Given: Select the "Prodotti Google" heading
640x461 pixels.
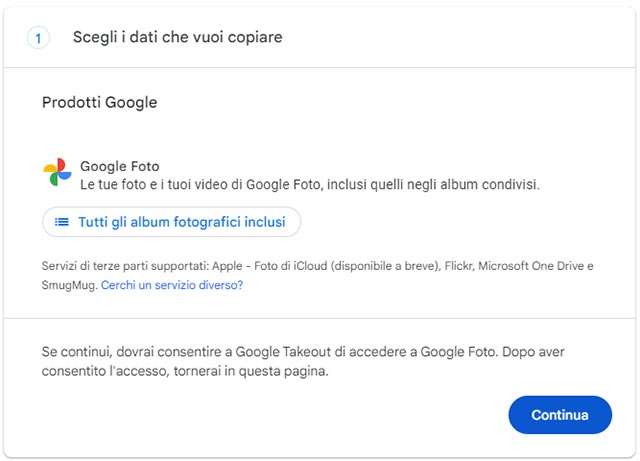Looking at the screenshot, I should [x=100, y=102].
